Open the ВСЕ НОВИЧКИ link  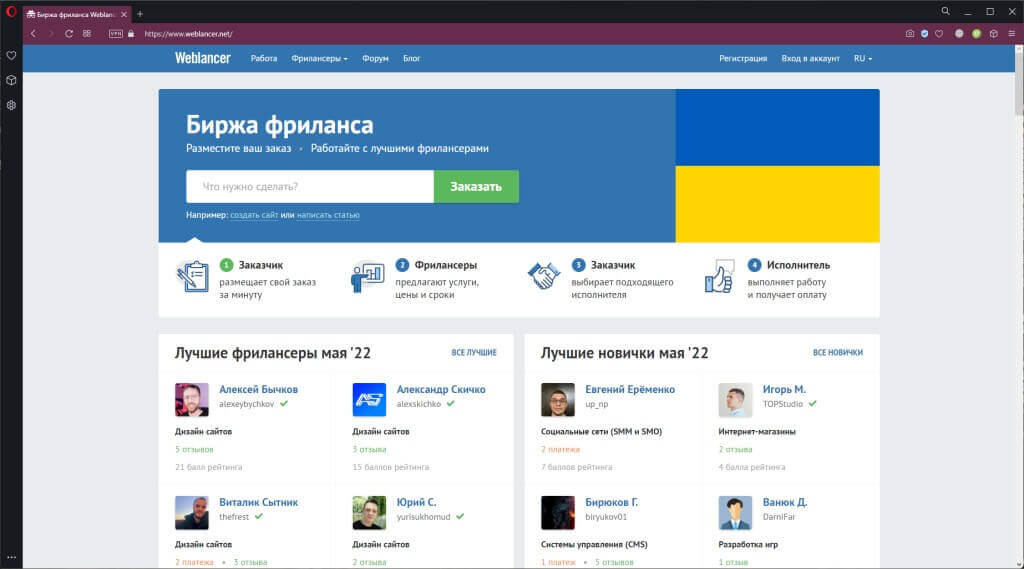(x=838, y=352)
